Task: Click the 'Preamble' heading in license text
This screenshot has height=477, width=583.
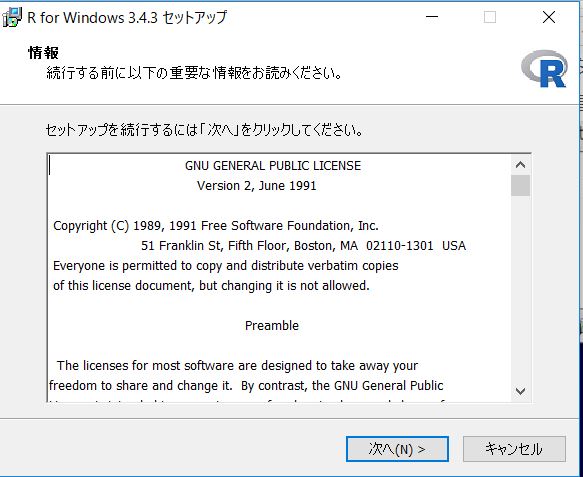Action: (272, 326)
